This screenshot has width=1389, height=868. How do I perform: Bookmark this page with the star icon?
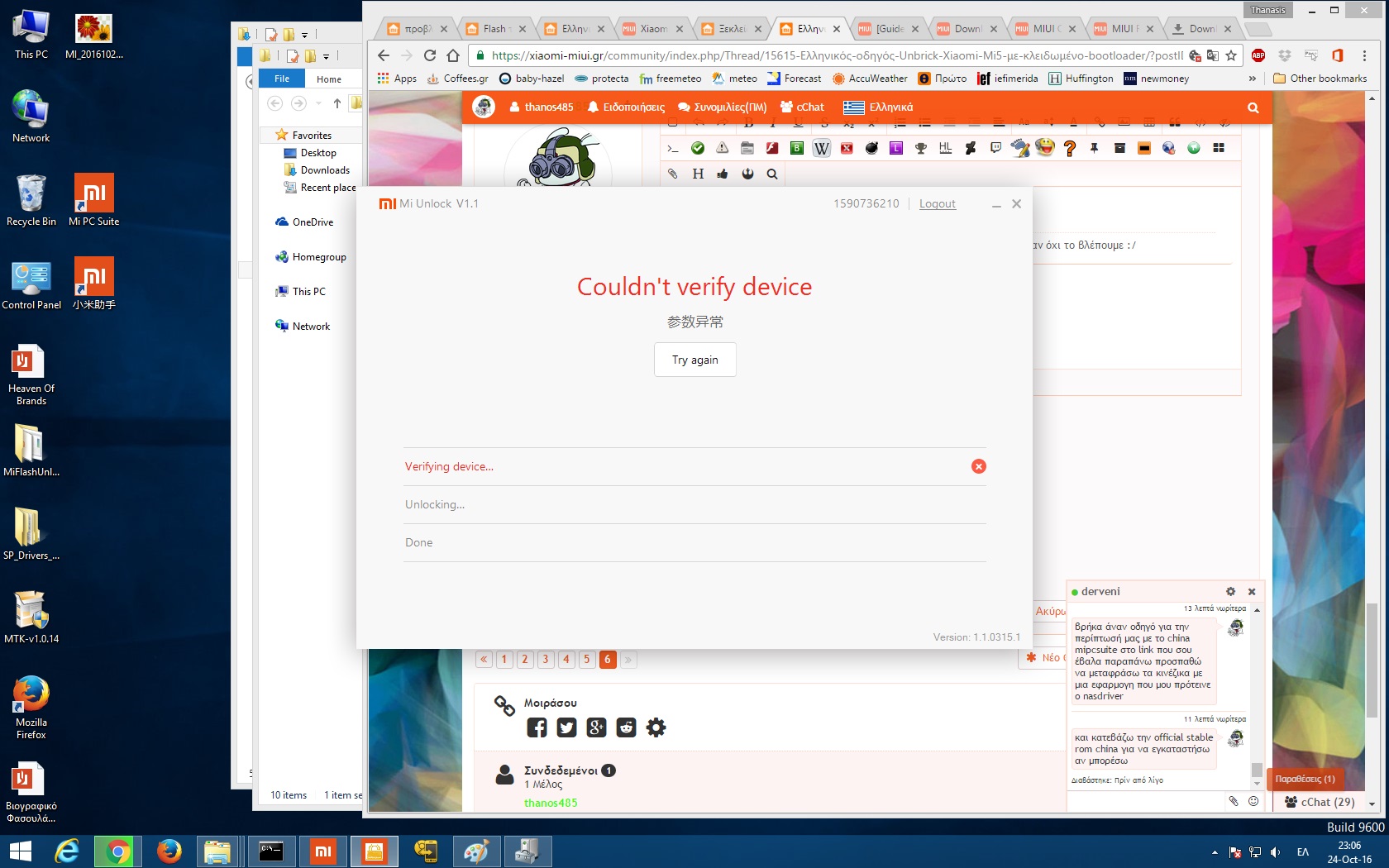click(x=1231, y=55)
